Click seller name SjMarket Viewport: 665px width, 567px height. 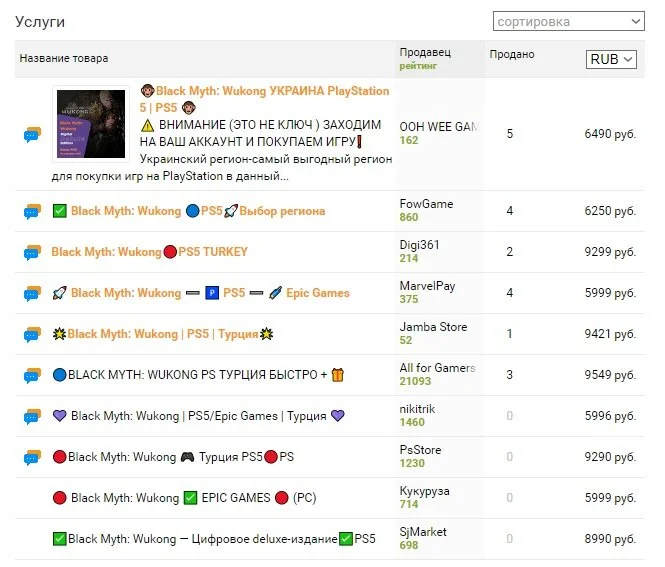pos(423,532)
